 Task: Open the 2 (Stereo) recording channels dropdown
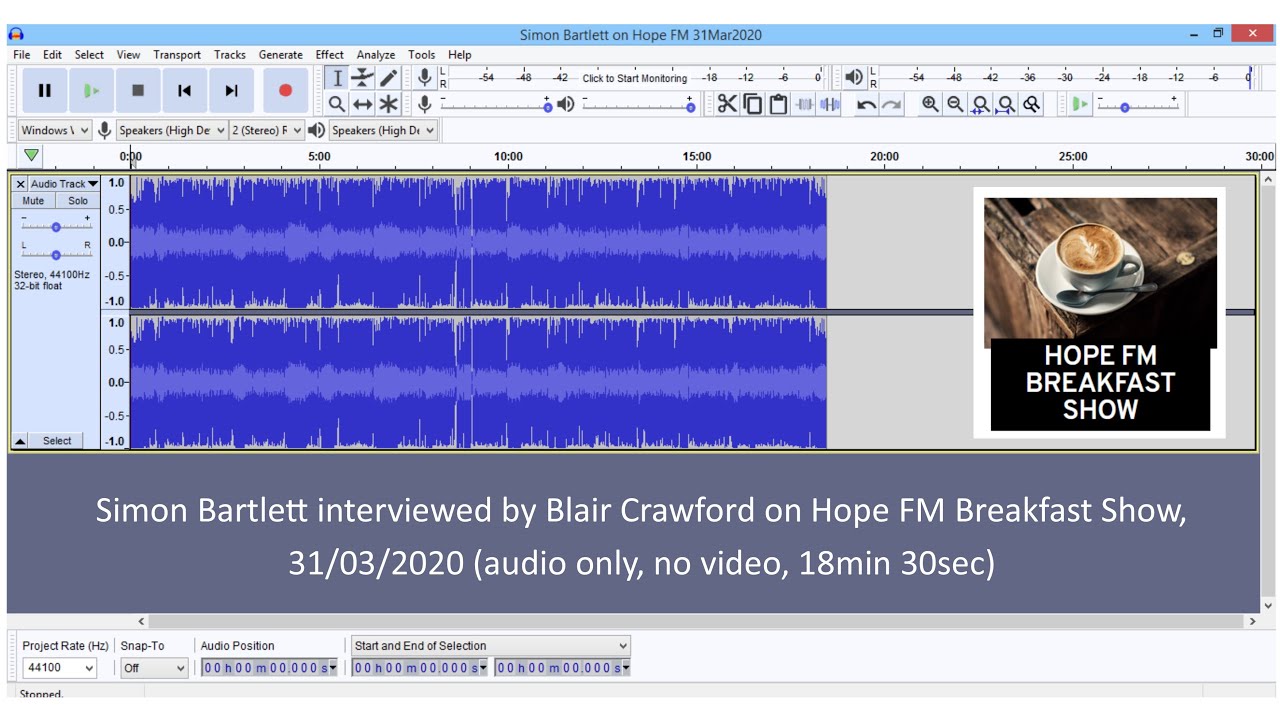click(267, 130)
